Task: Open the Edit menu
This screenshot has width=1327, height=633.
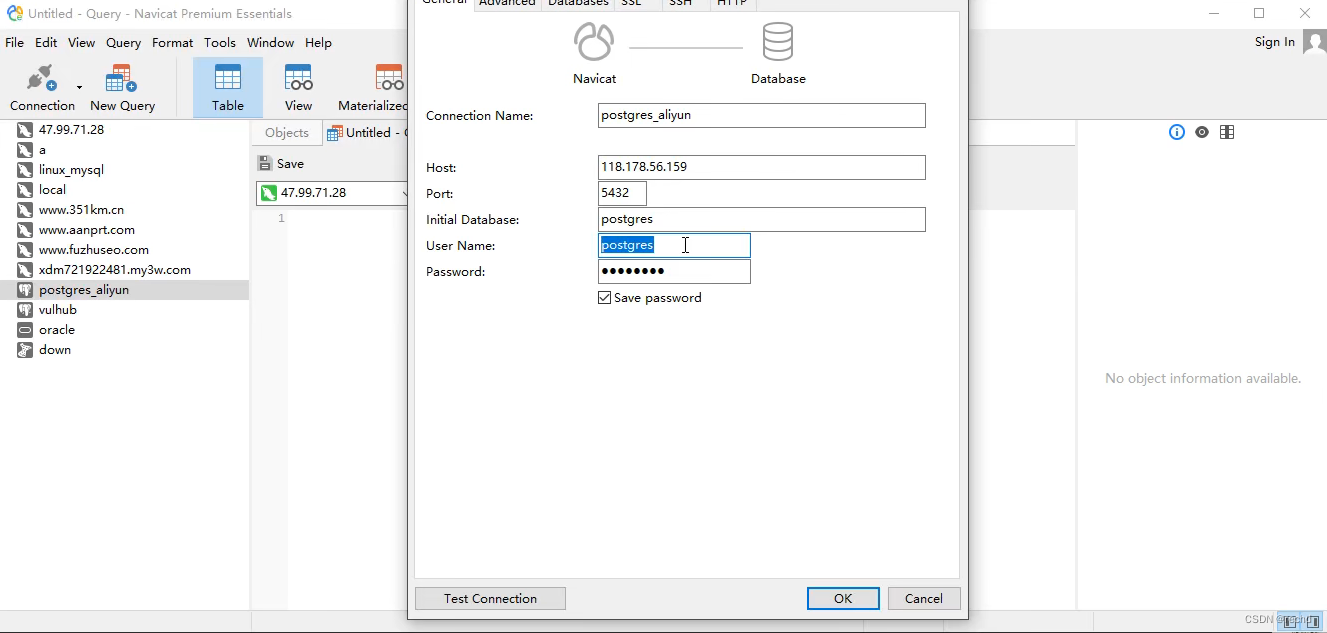Action: (x=46, y=43)
